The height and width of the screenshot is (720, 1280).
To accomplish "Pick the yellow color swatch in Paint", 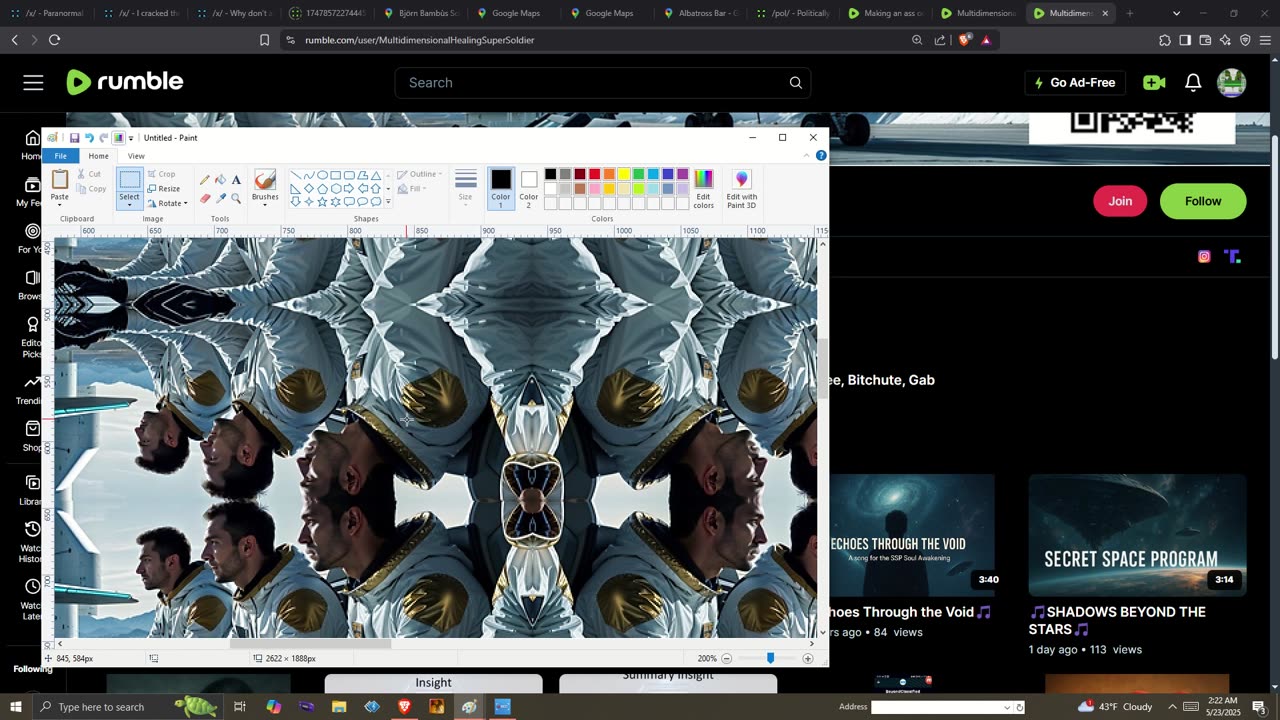I will (624, 174).
